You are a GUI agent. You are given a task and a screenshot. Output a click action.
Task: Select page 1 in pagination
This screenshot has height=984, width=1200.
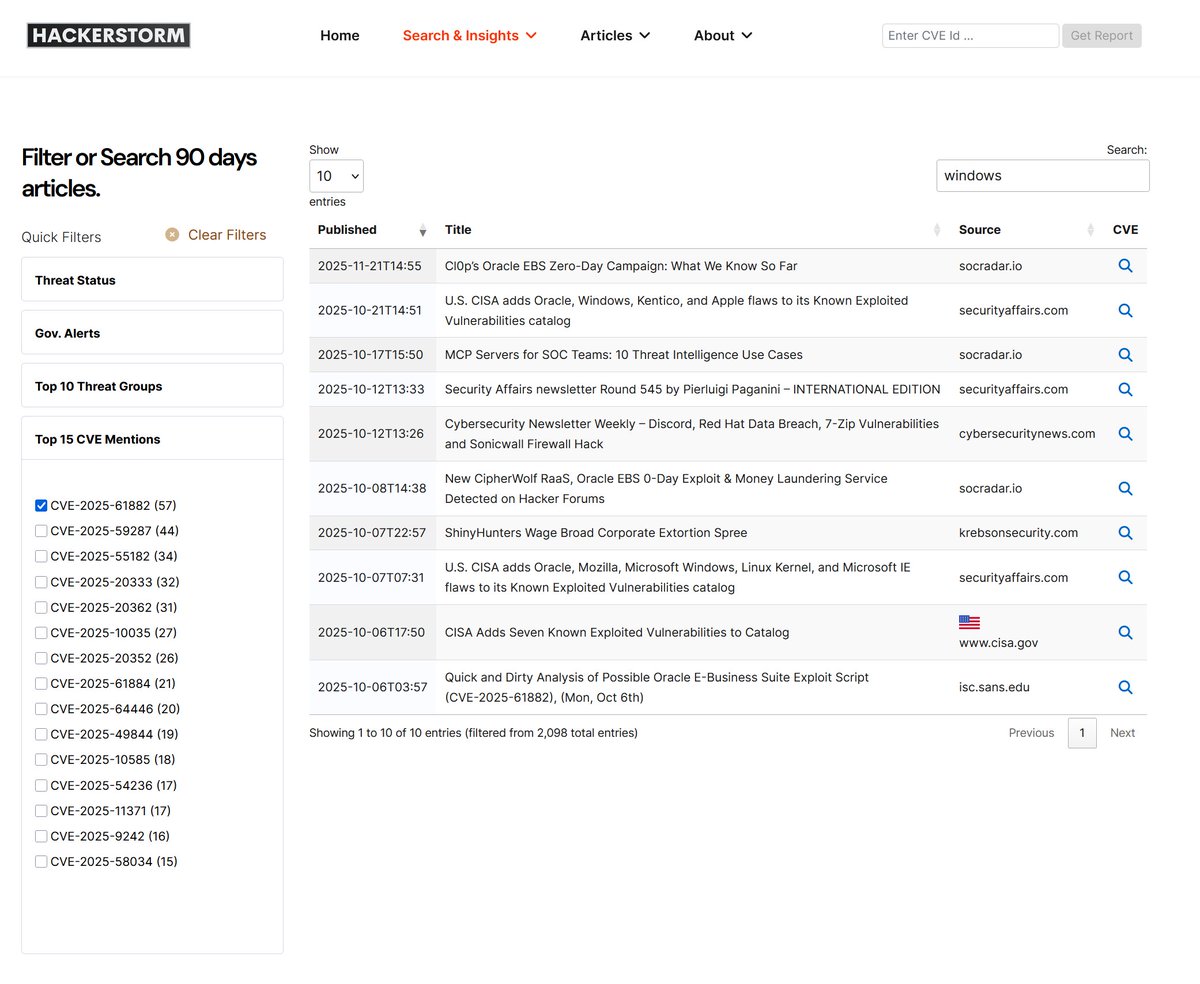pyautogui.click(x=1082, y=733)
